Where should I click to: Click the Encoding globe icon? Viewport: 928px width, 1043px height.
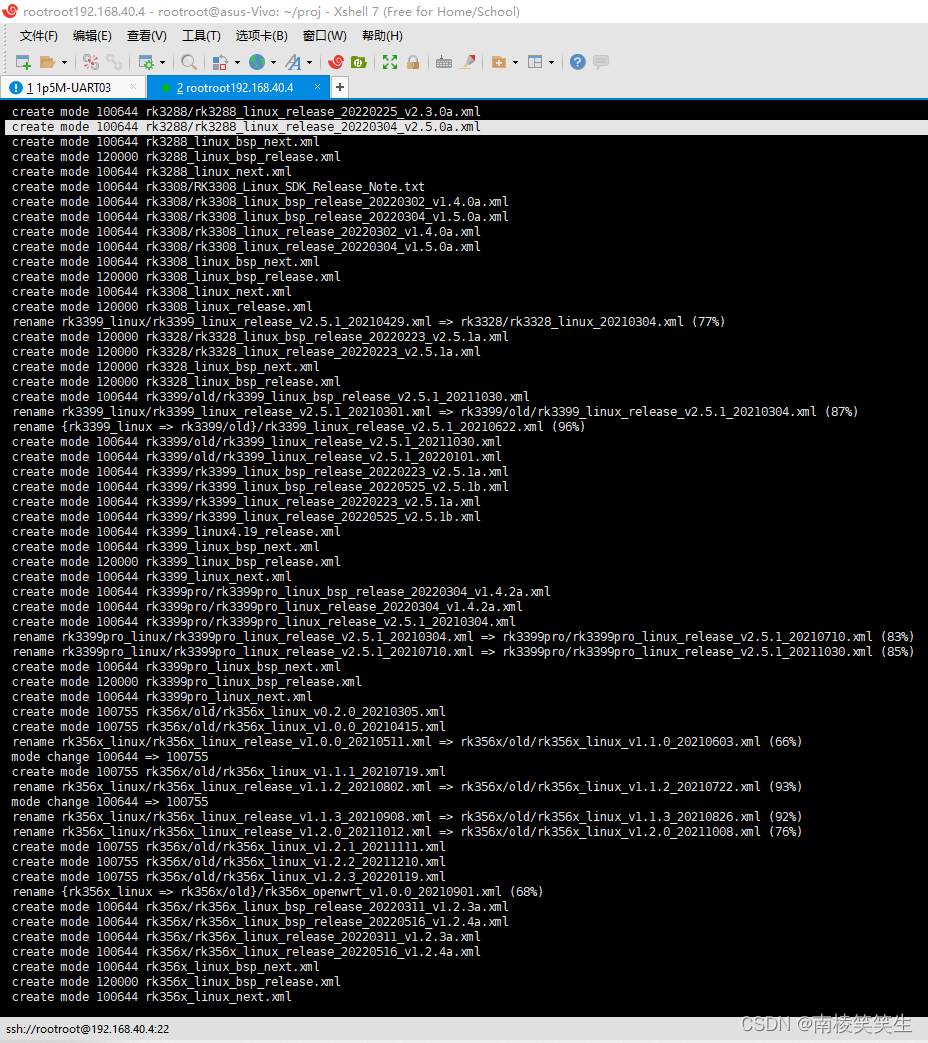257,62
